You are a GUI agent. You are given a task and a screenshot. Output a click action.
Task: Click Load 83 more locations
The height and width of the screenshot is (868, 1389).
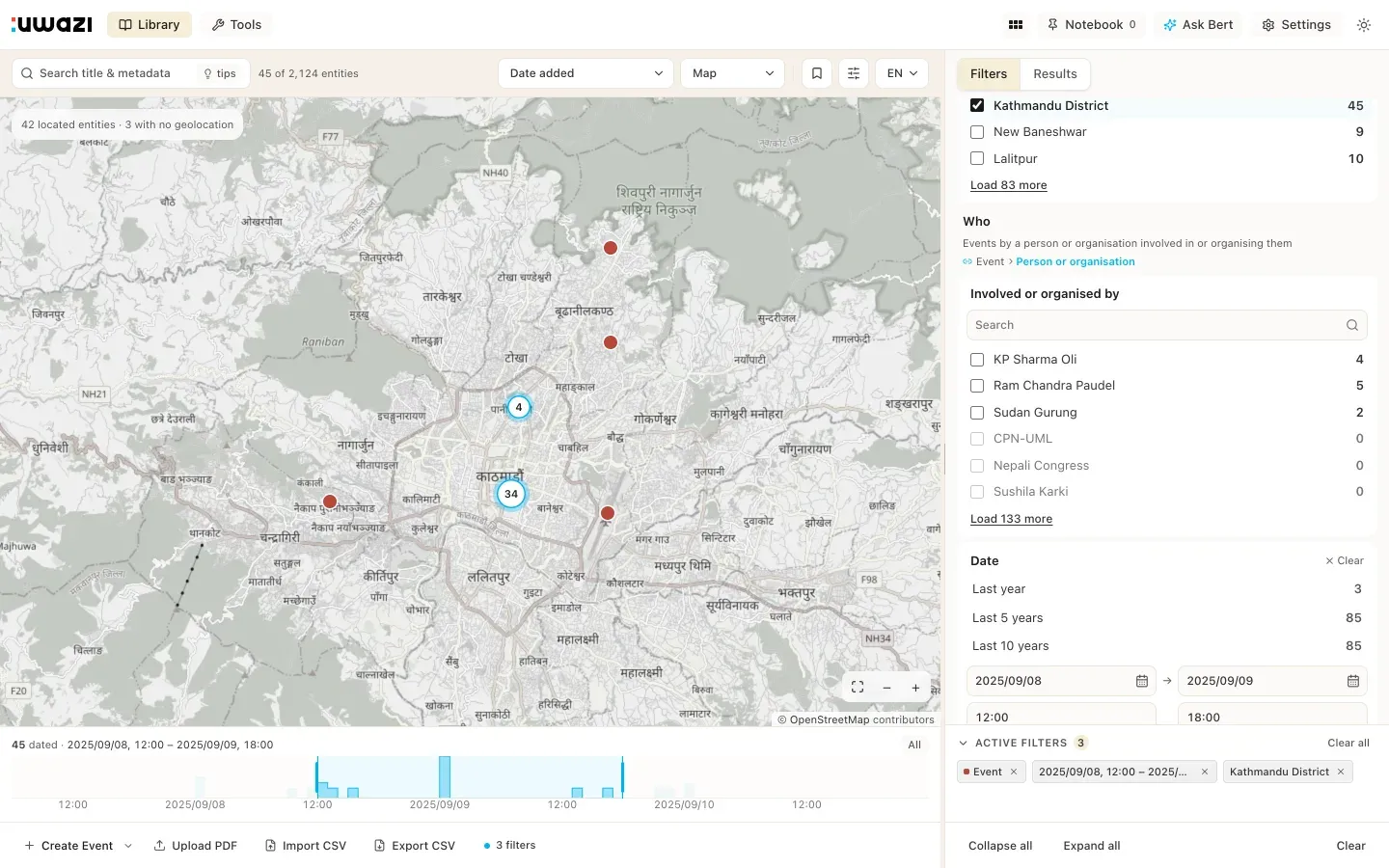pyautogui.click(x=1008, y=185)
